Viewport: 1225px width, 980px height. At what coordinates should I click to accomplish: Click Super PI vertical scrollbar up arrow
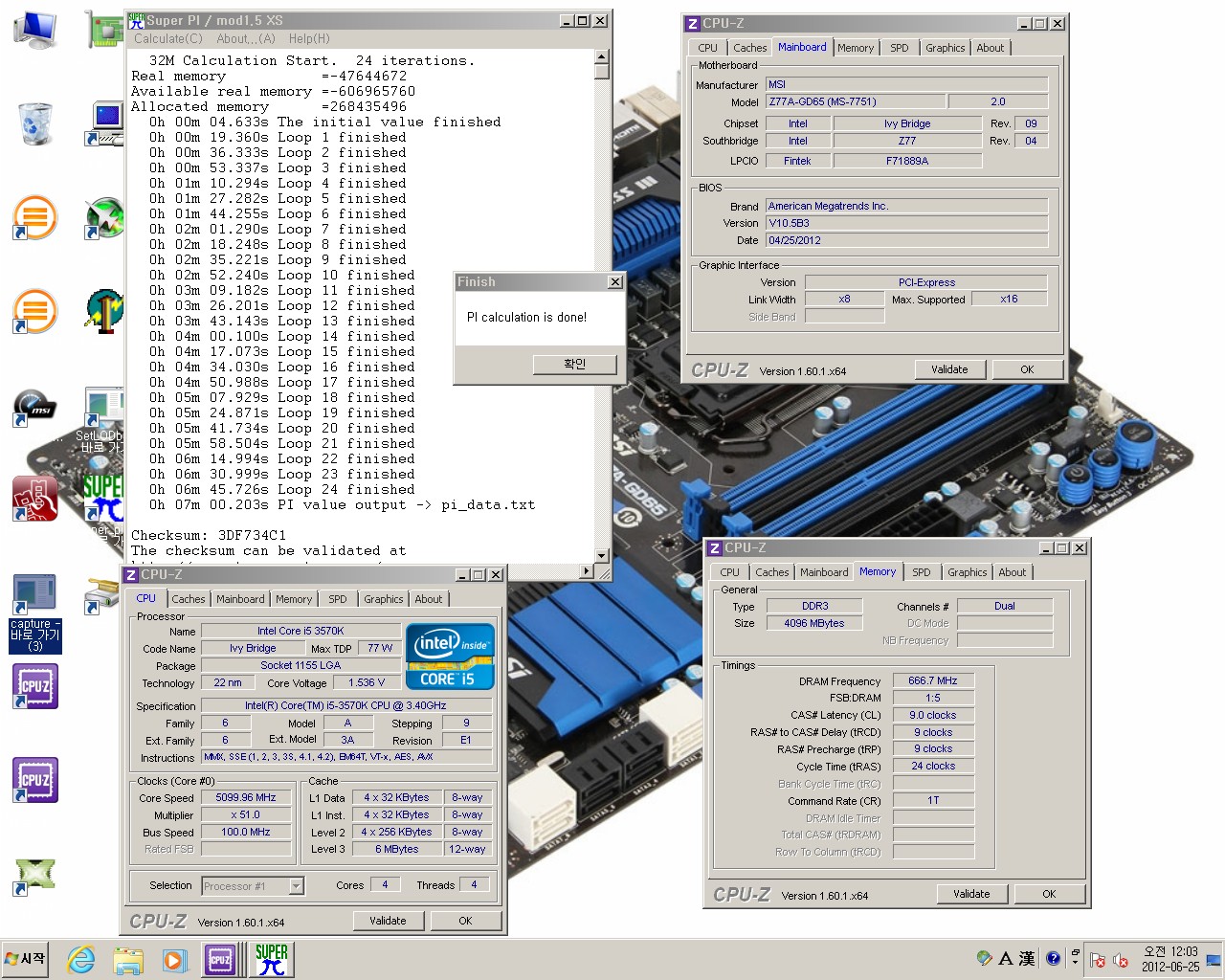(x=602, y=57)
